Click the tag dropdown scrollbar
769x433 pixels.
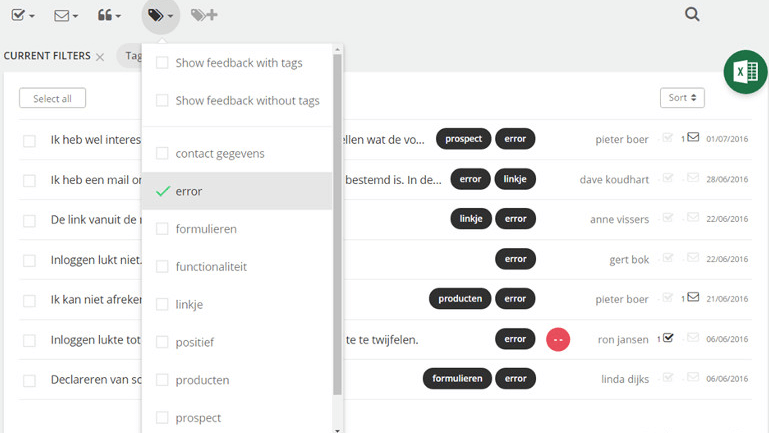pos(337,220)
